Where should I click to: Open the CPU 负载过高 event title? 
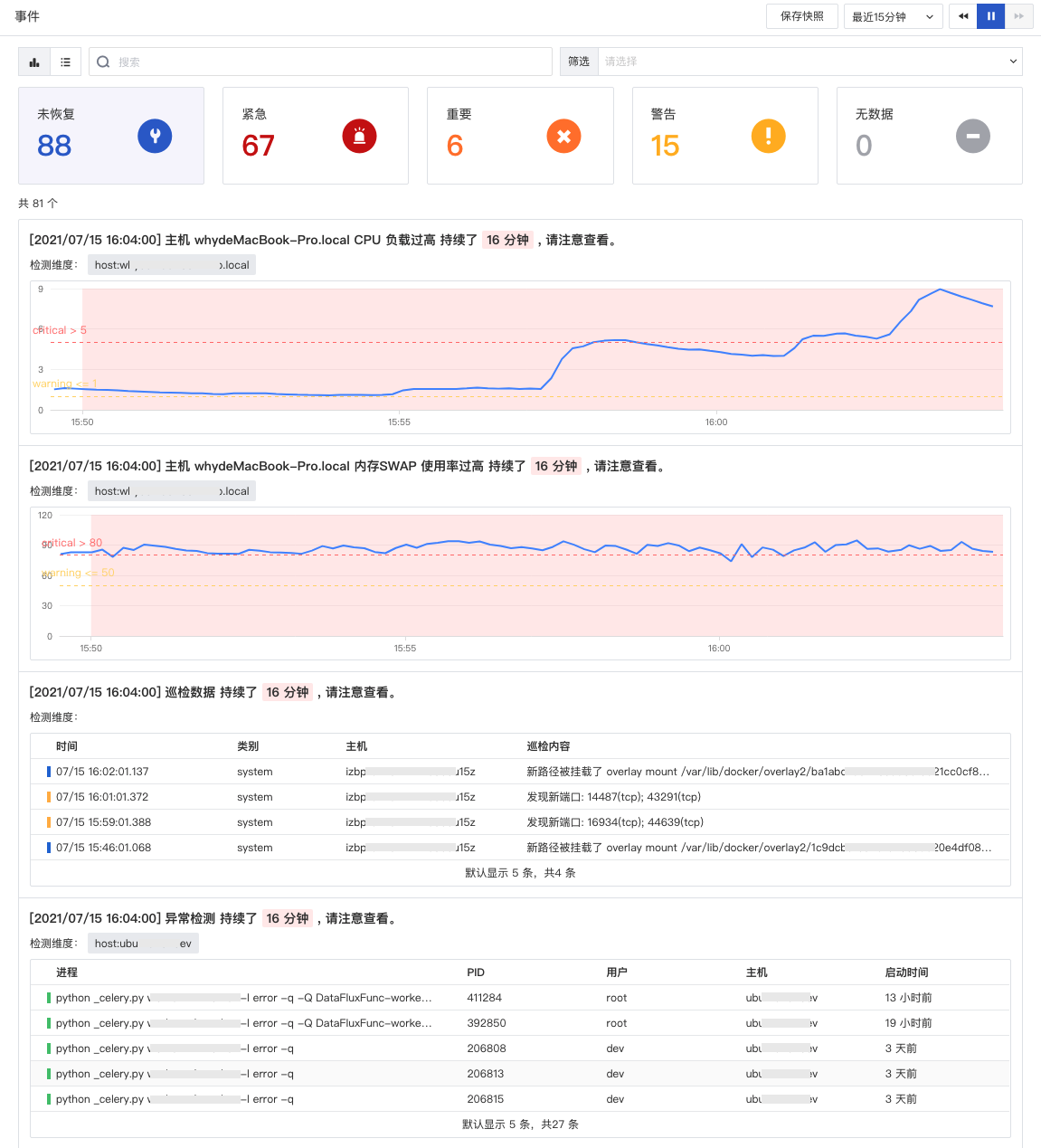click(324, 240)
